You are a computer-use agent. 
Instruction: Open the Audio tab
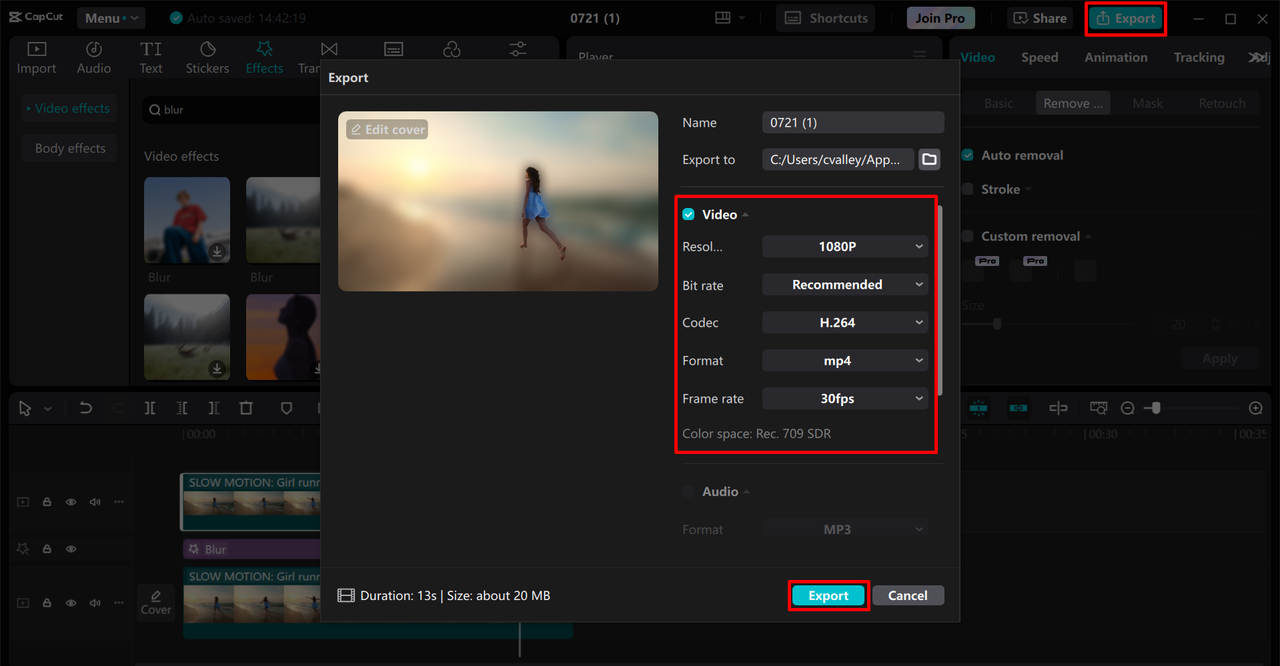click(94, 58)
